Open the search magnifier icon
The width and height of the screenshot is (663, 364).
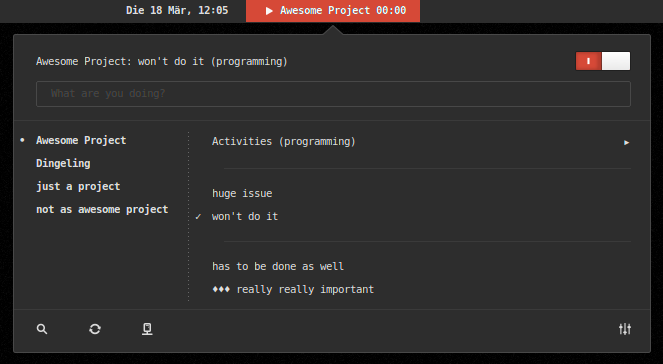(x=42, y=329)
